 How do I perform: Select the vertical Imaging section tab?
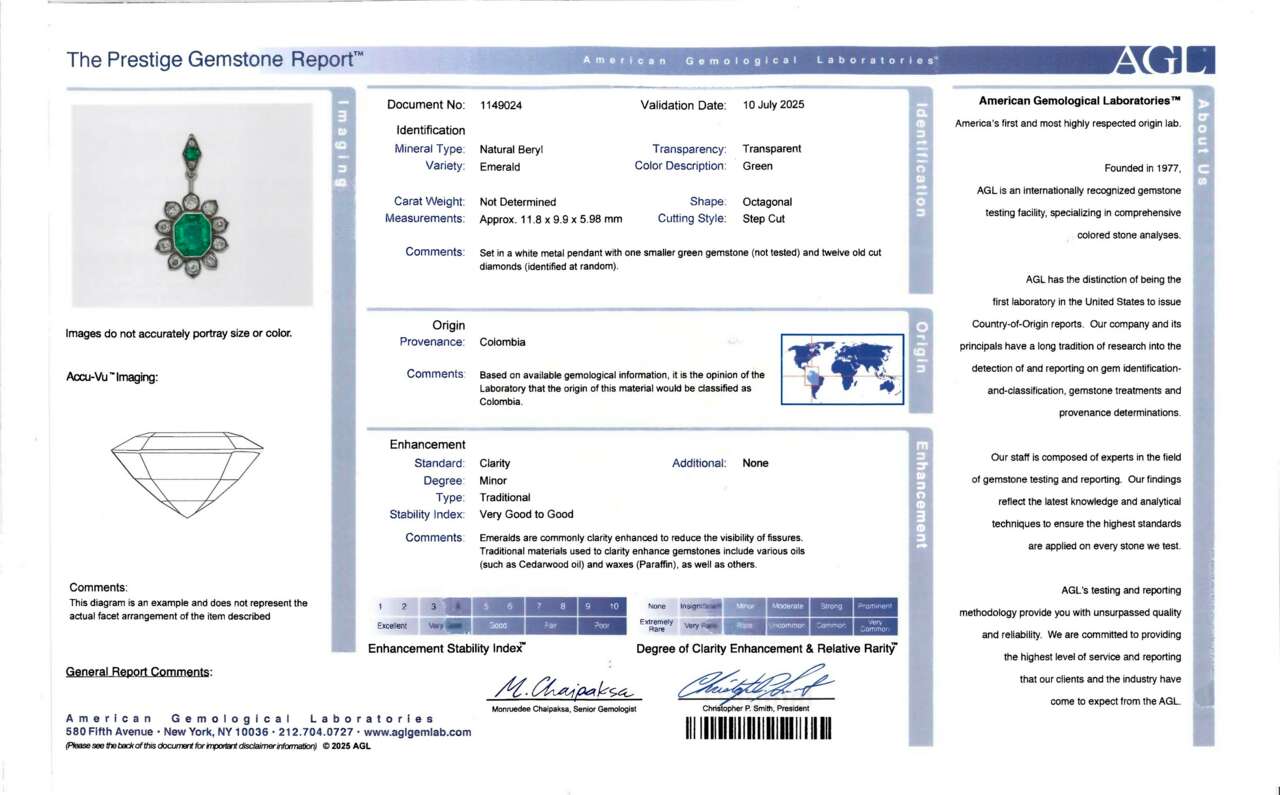[x=342, y=145]
